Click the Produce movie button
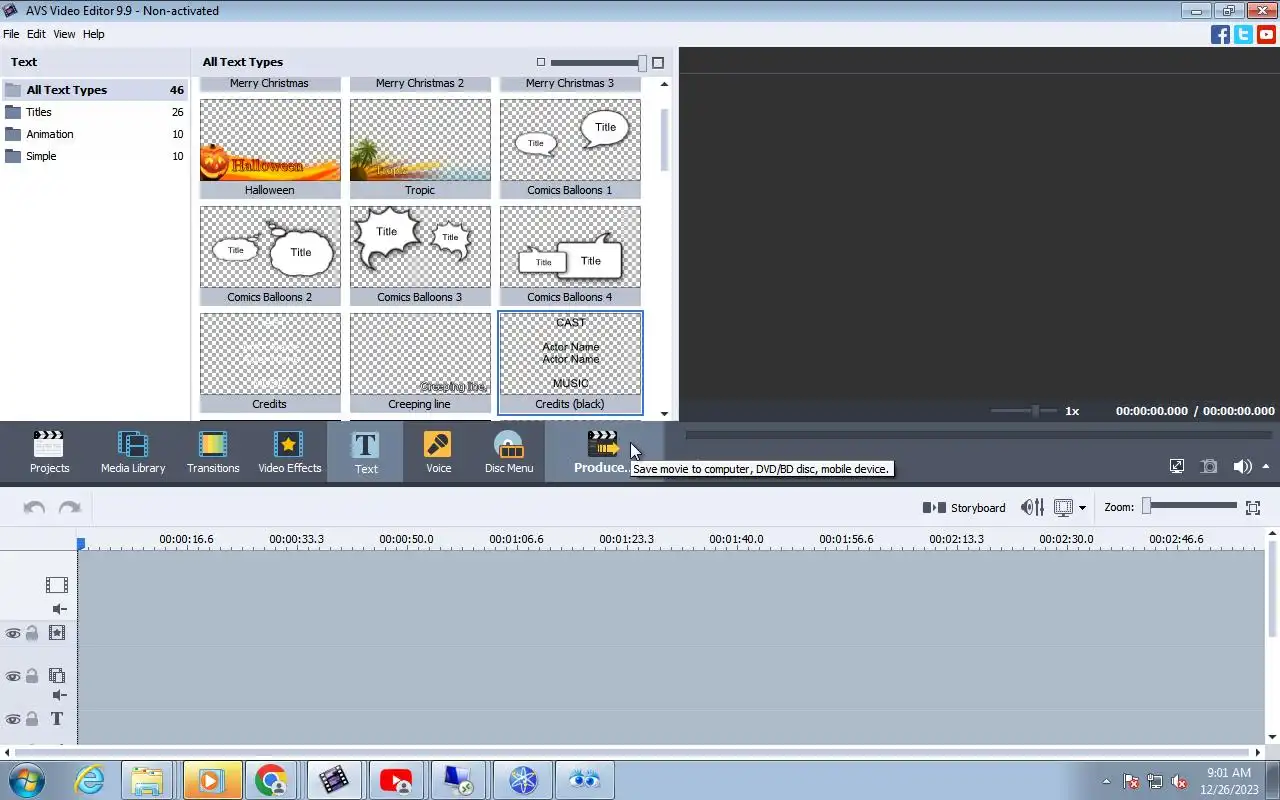 click(x=603, y=452)
